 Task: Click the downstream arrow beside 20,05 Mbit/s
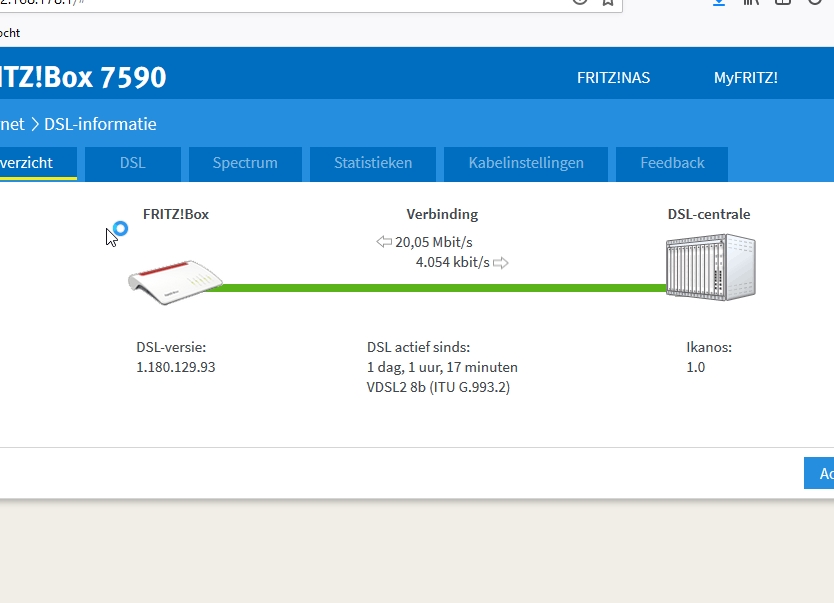384,242
